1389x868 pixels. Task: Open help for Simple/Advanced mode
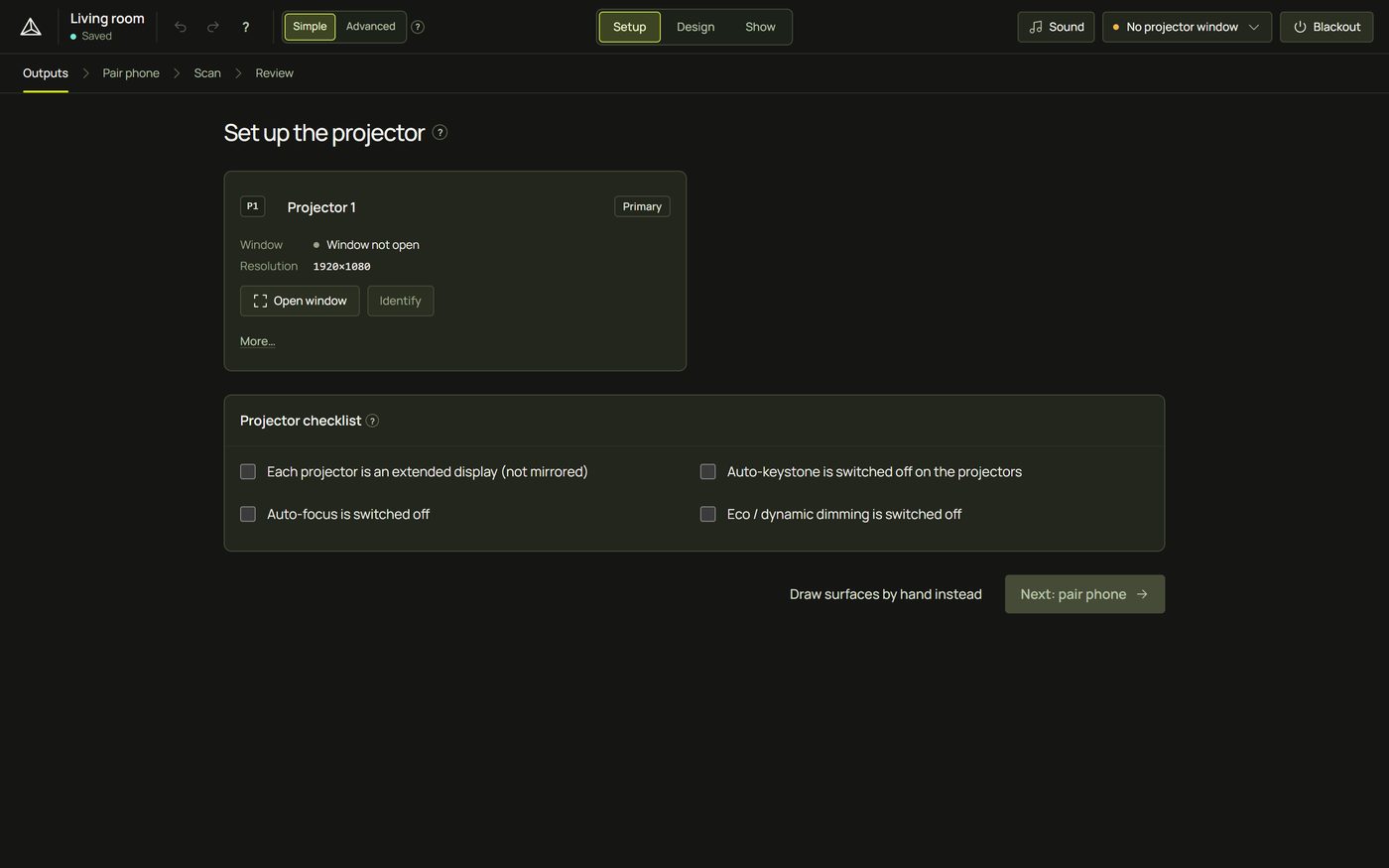418,27
